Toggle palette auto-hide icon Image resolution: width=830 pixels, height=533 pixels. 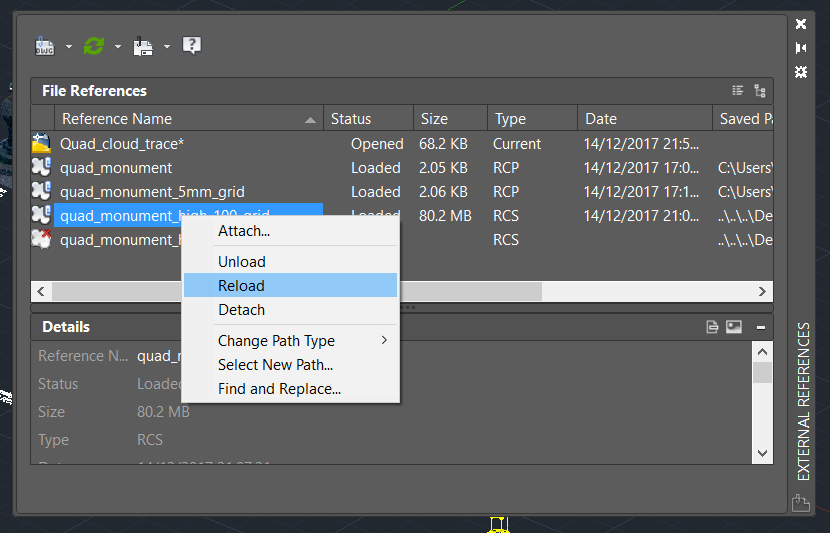coord(801,48)
